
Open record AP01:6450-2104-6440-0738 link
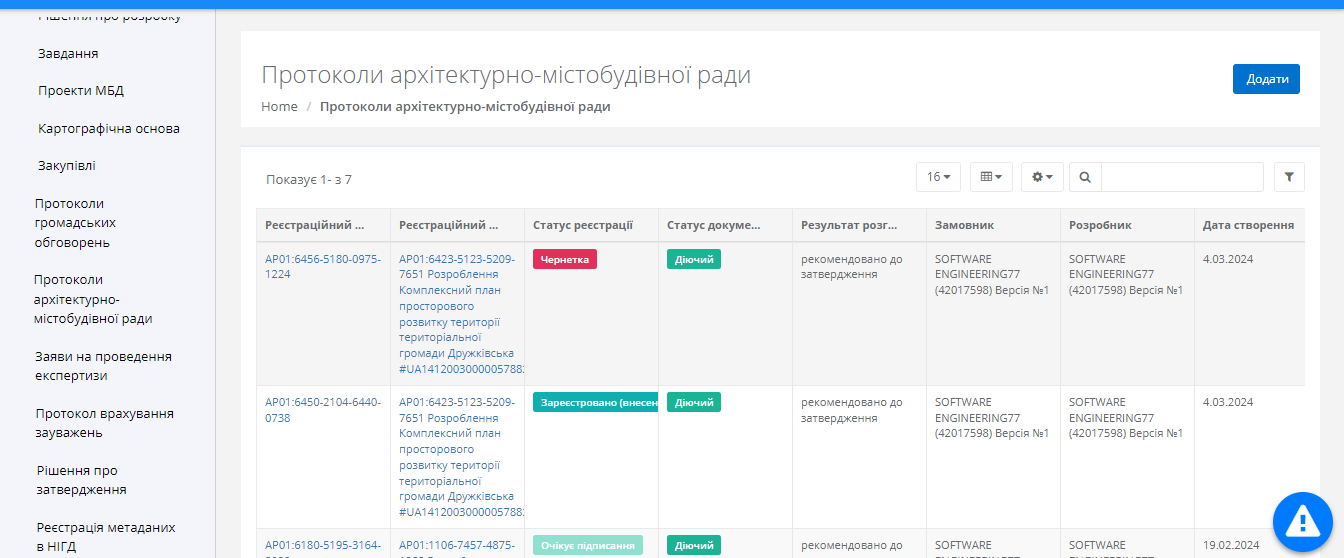322,409
